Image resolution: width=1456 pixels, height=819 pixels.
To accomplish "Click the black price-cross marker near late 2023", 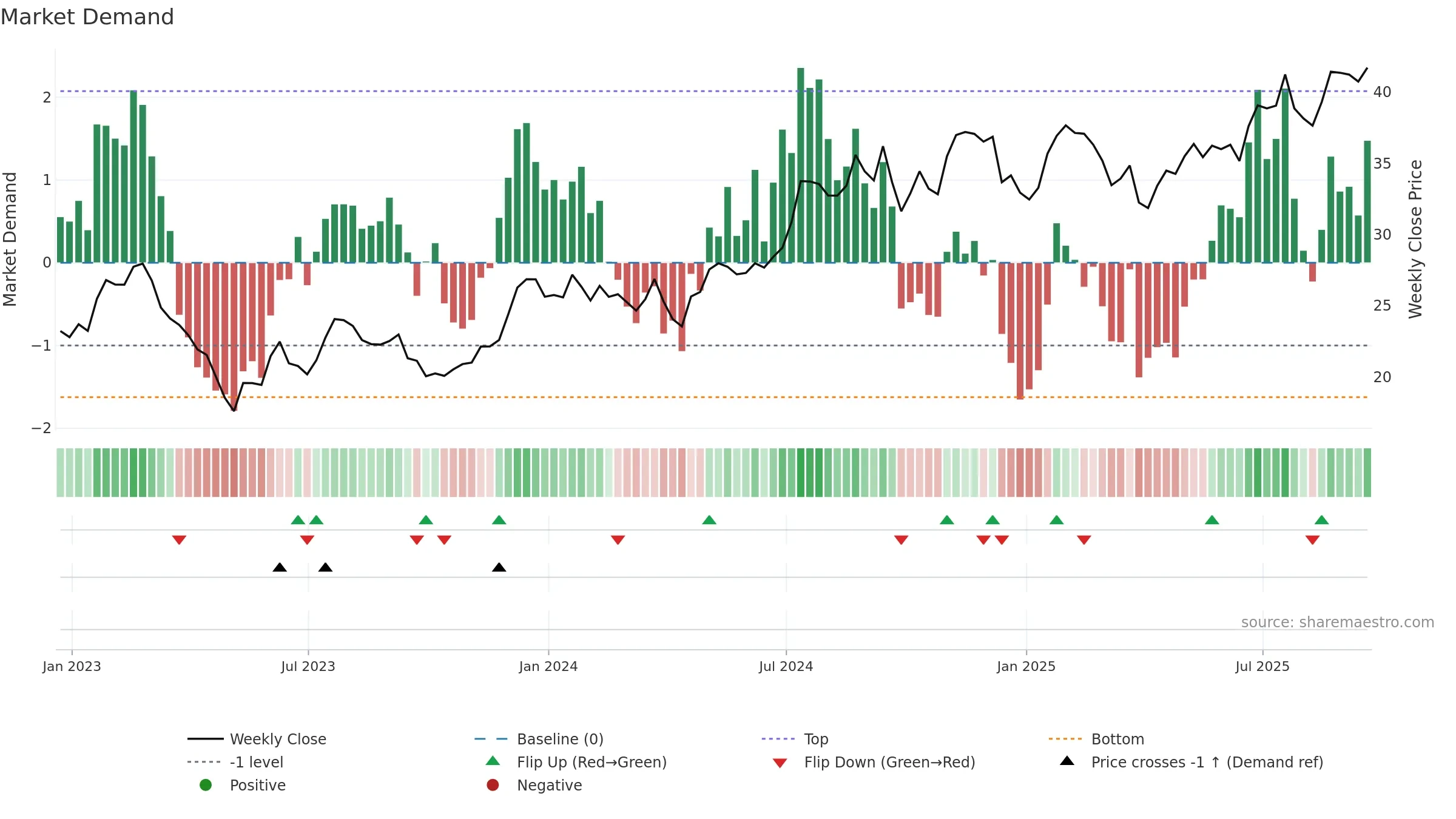I will pyautogui.click(x=499, y=567).
